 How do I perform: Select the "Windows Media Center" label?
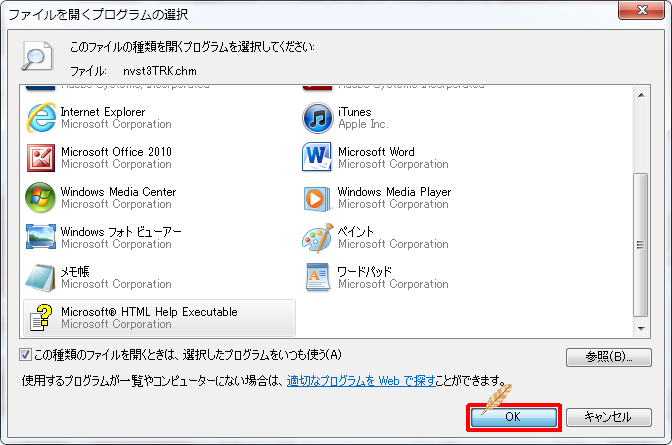(118, 192)
